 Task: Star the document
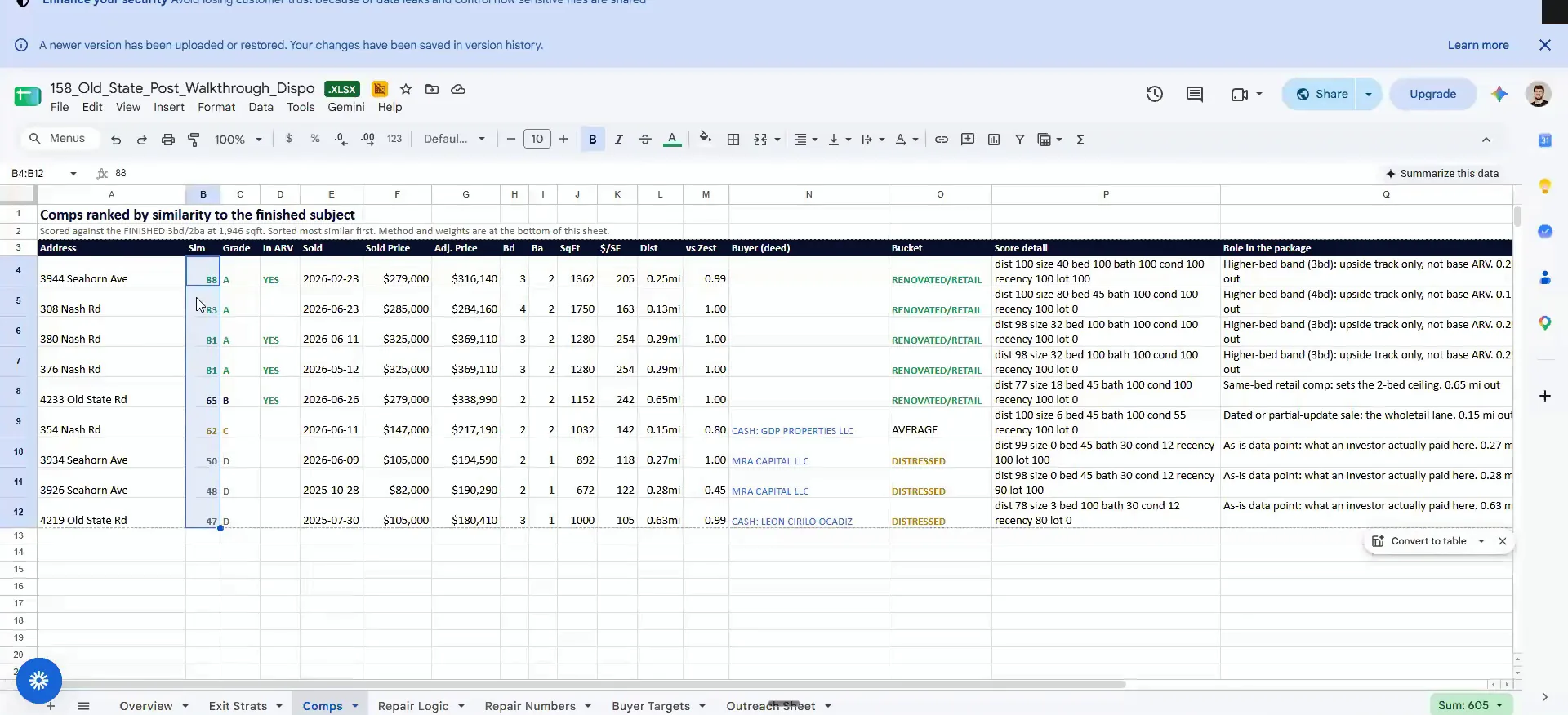(406, 89)
